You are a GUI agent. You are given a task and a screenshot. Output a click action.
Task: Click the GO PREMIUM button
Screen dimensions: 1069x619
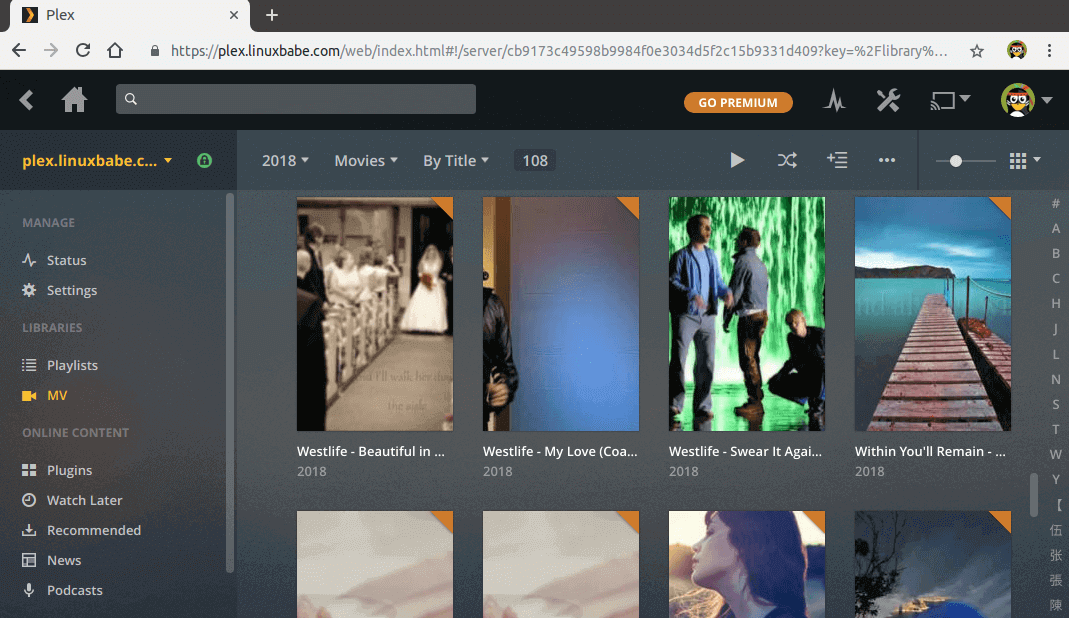pyautogui.click(x=738, y=102)
